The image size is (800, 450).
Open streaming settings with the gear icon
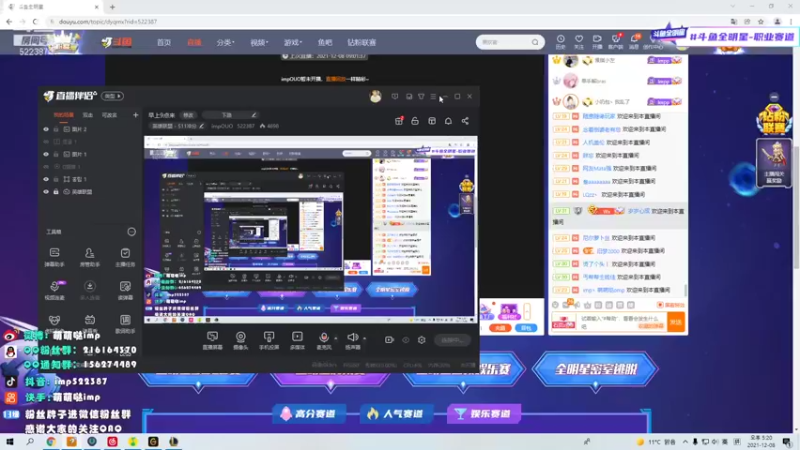[421, 340]
